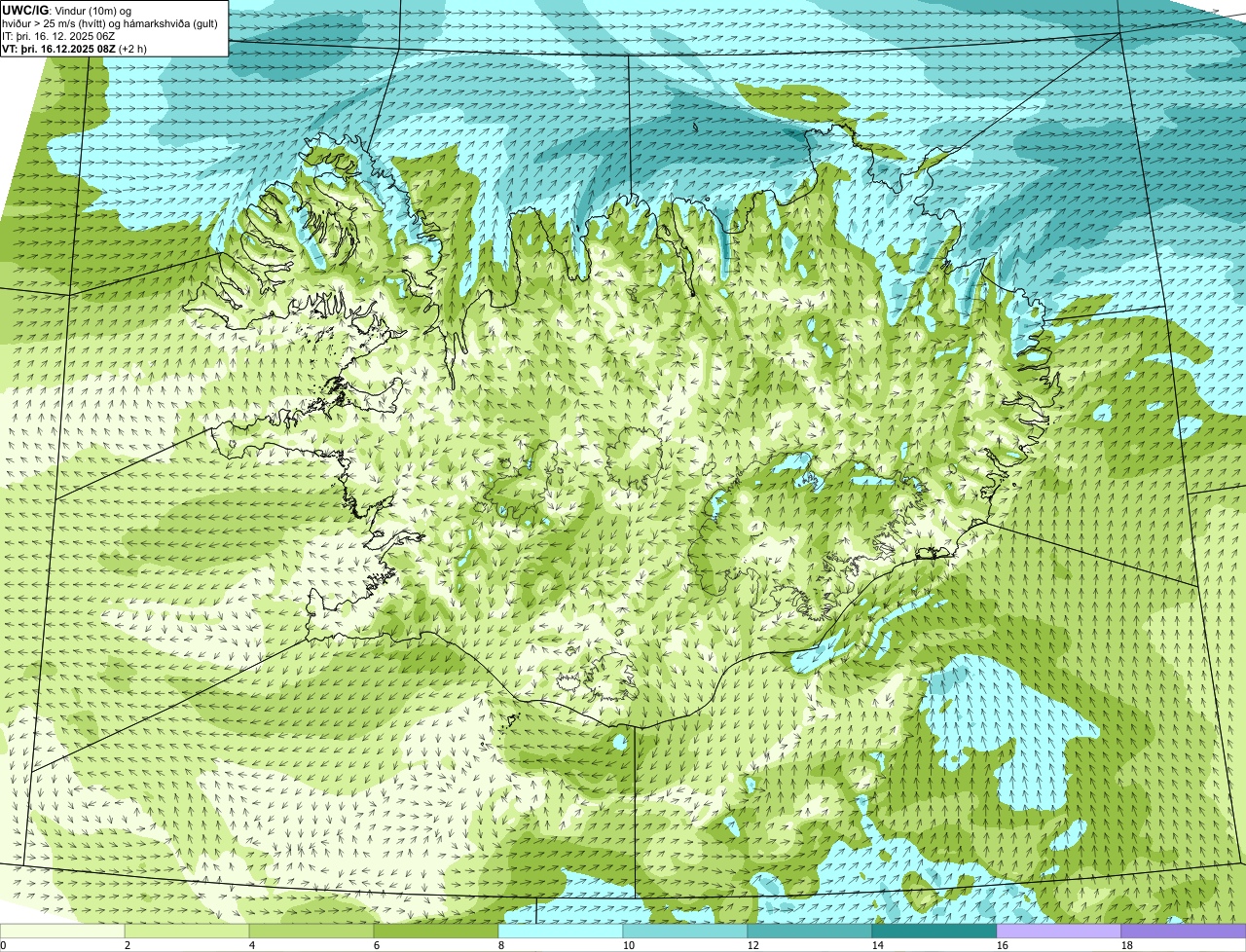The height and width of the screenshot is (952, 1246).
Task: Click the legend color swatch between 10 and 12
Action: [685, 932]
